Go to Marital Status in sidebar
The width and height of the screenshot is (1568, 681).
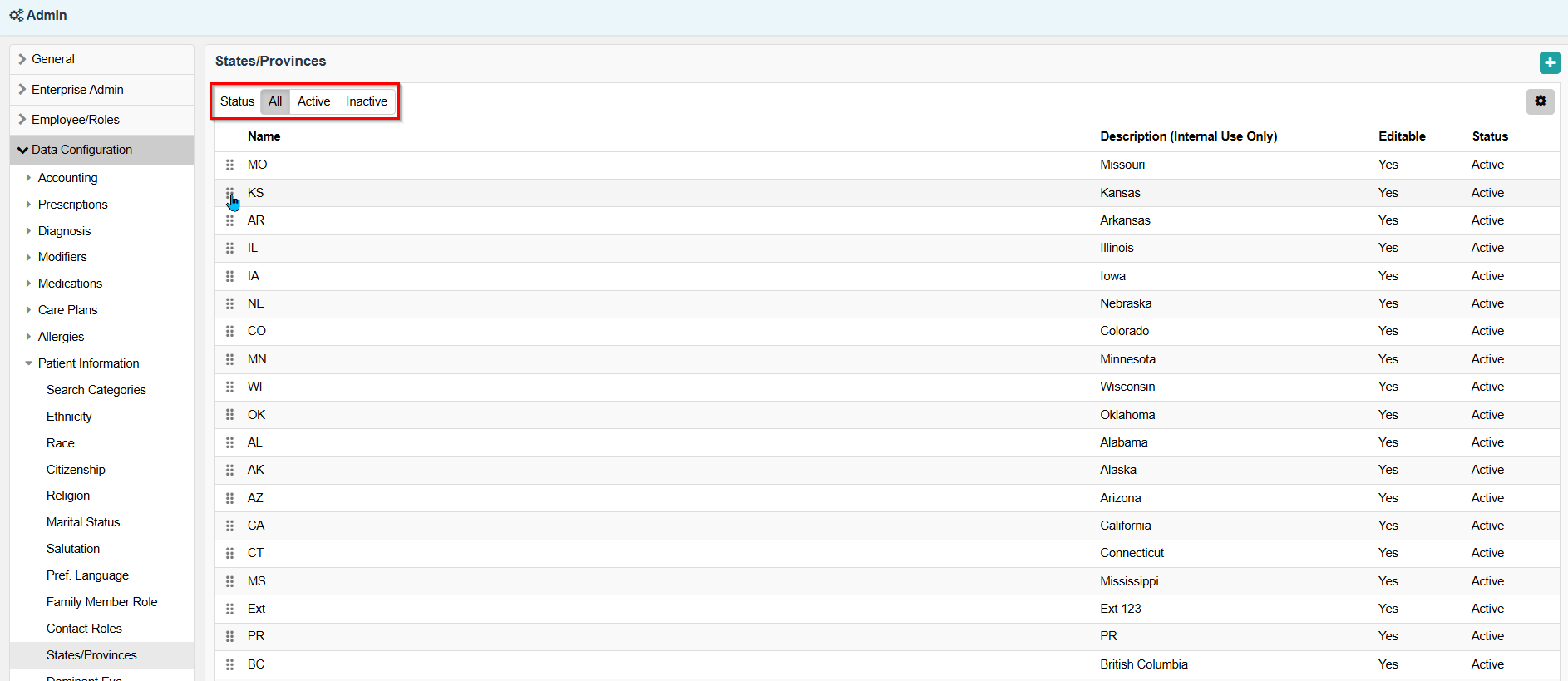pyautogui.click(x=83, y=522)
